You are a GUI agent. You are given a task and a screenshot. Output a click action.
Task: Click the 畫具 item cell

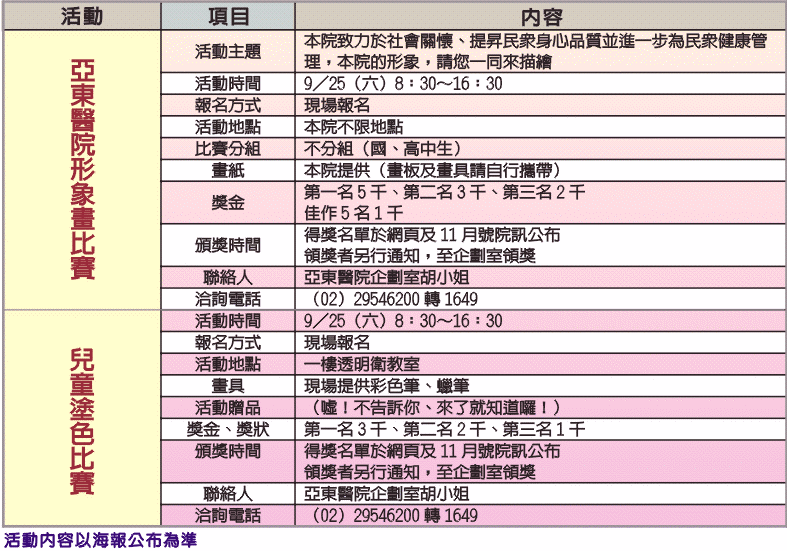coord(228,386)
